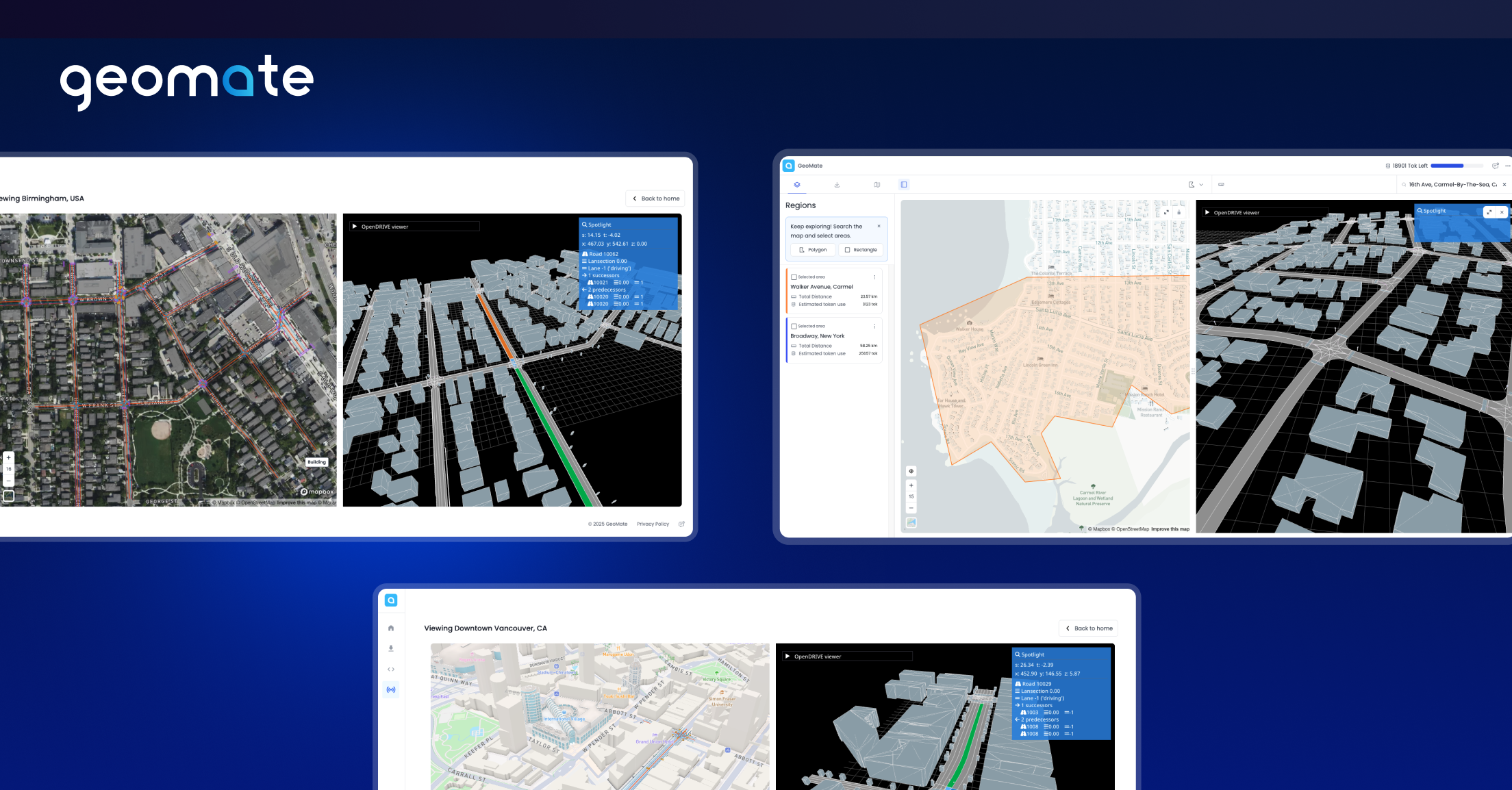Open the code brackets icon in sidebar
The image size is (1512, 790).
point(391,670)
